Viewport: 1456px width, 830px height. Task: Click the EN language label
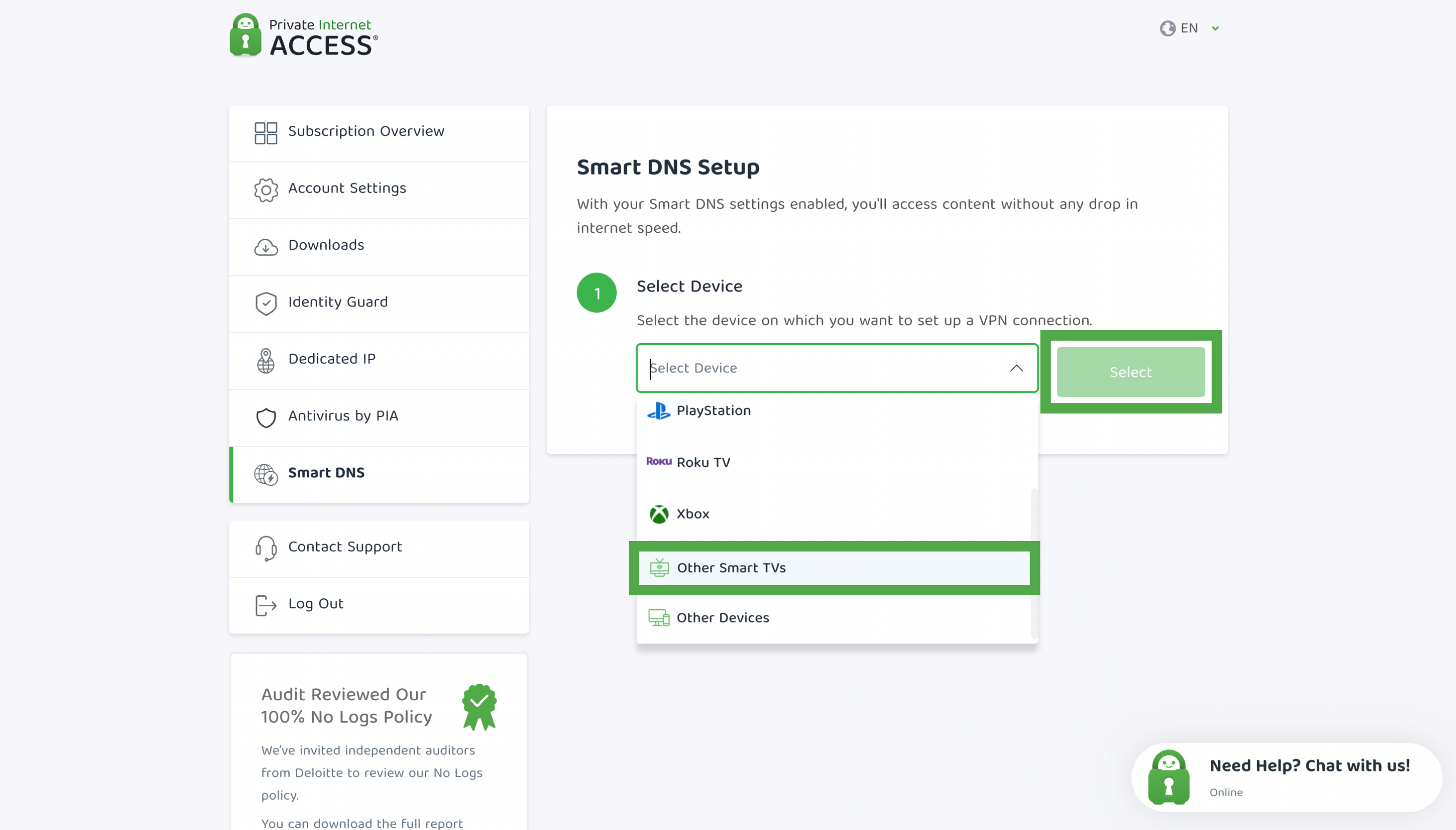click(x=1189, y=28)
